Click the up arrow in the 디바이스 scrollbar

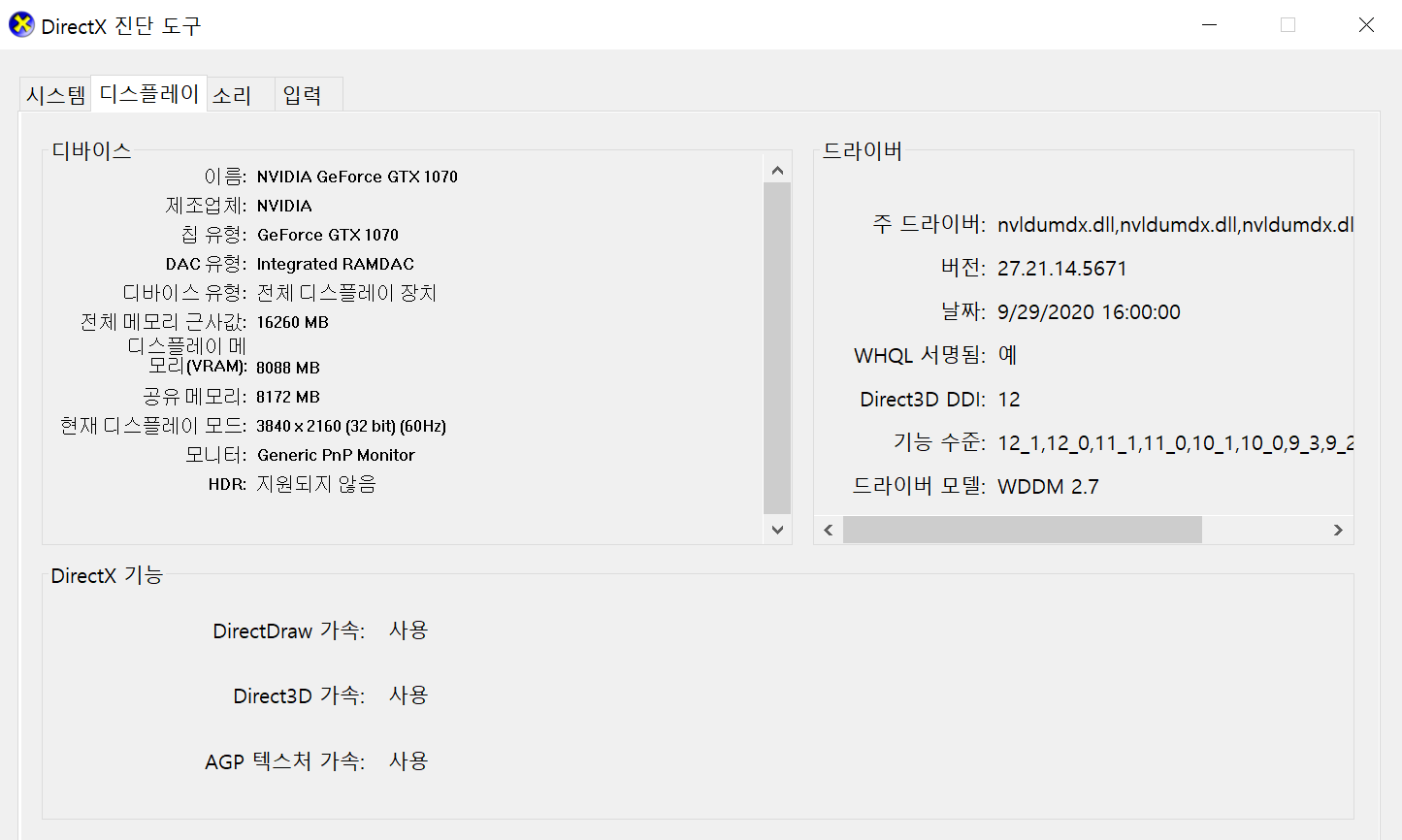point(777,170)
